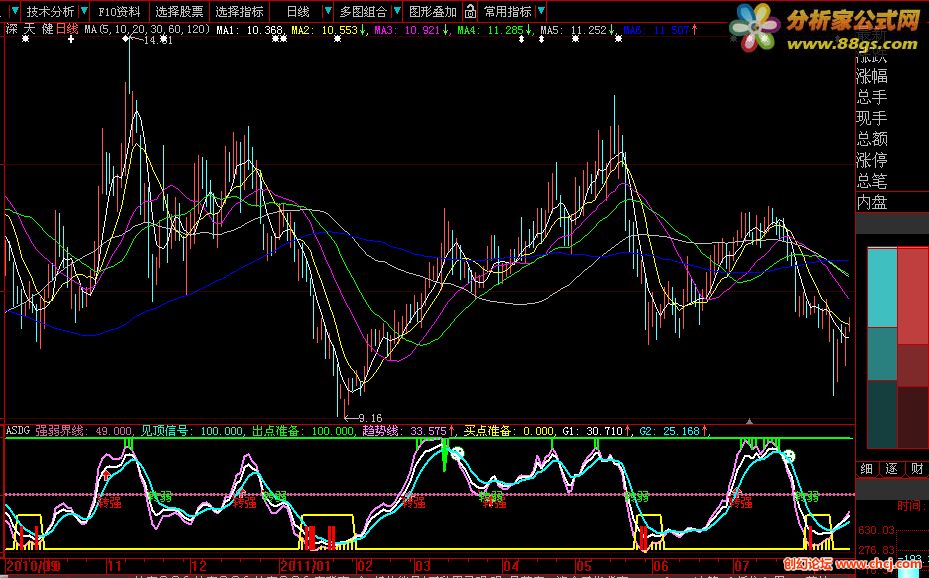Image resolution: width=929 pixels, height=578 pixels.
Task: Switch to the 逐 tab
Action: (892, 469)
